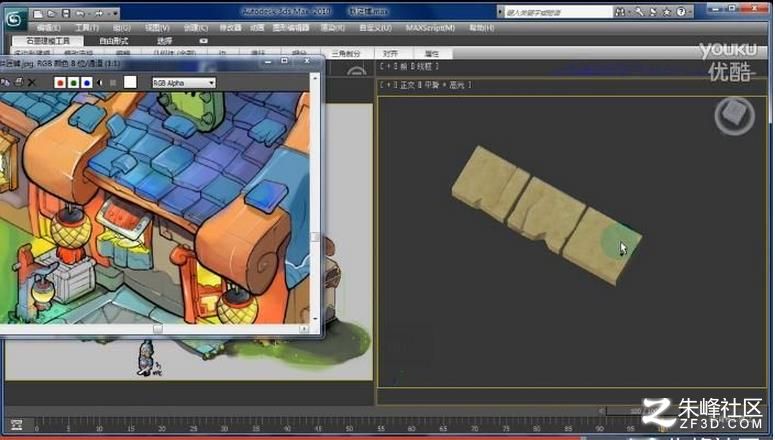The width and height of the screenshot is (775, 440).
Task: Open the 组(G) menu
Action: pos(122,28)
